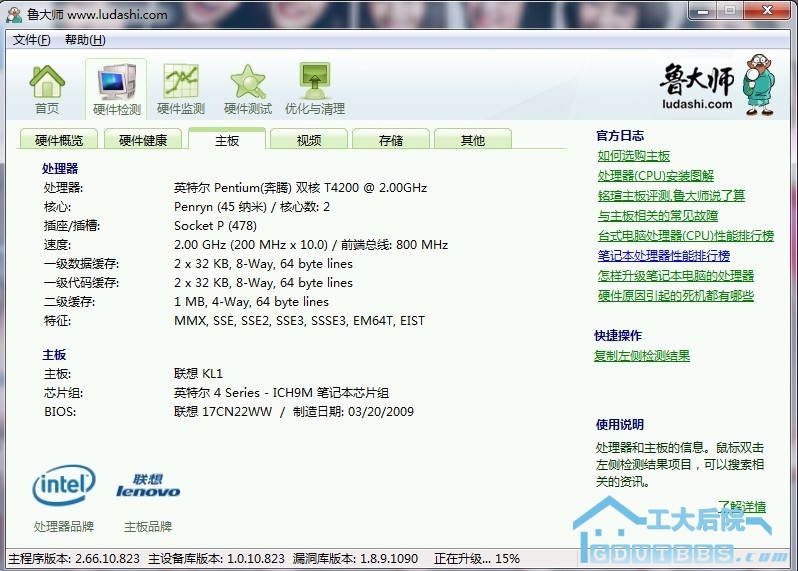Close the 鲁大师 window
798x571 pixels.
coord(768,11)
